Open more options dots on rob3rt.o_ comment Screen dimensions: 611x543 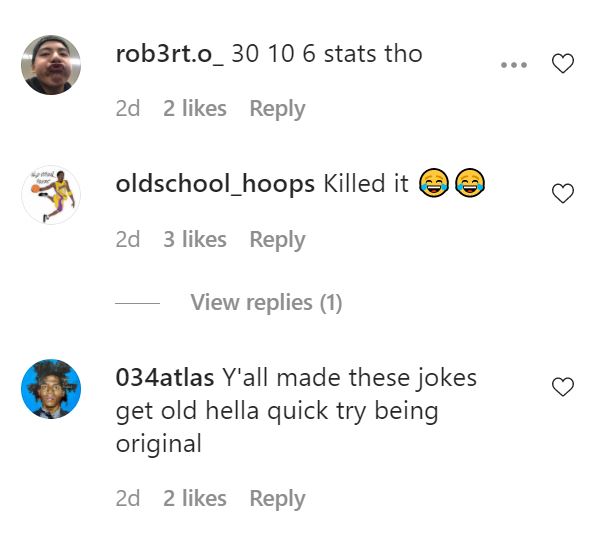tap(513, 65)
